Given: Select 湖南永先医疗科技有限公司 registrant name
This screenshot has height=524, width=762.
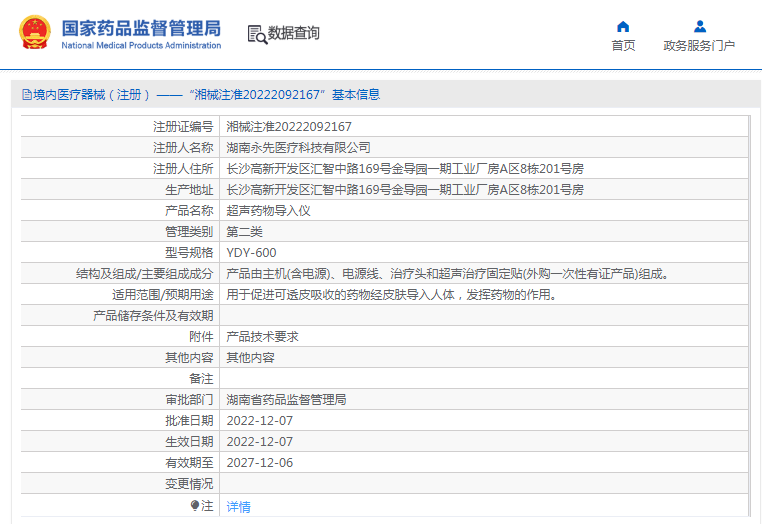Looking at the screenshot, I should (x=298, y=147).
